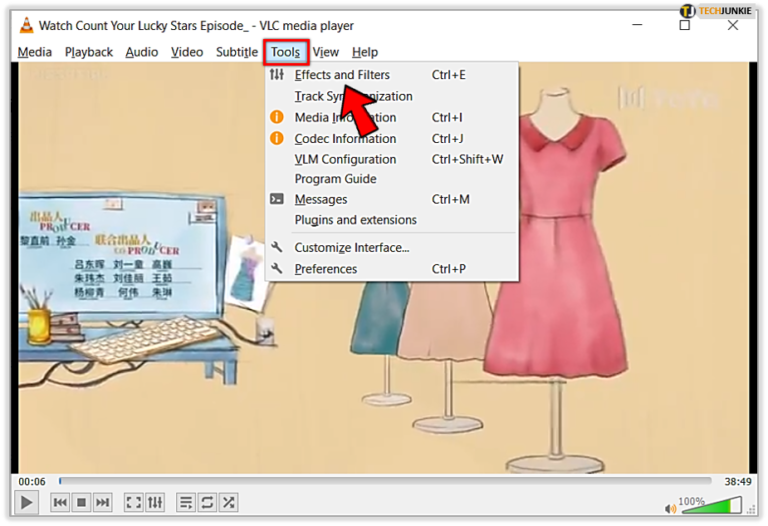Seek within the playback progress bar
768x526 pixels.
click(385, 481)
